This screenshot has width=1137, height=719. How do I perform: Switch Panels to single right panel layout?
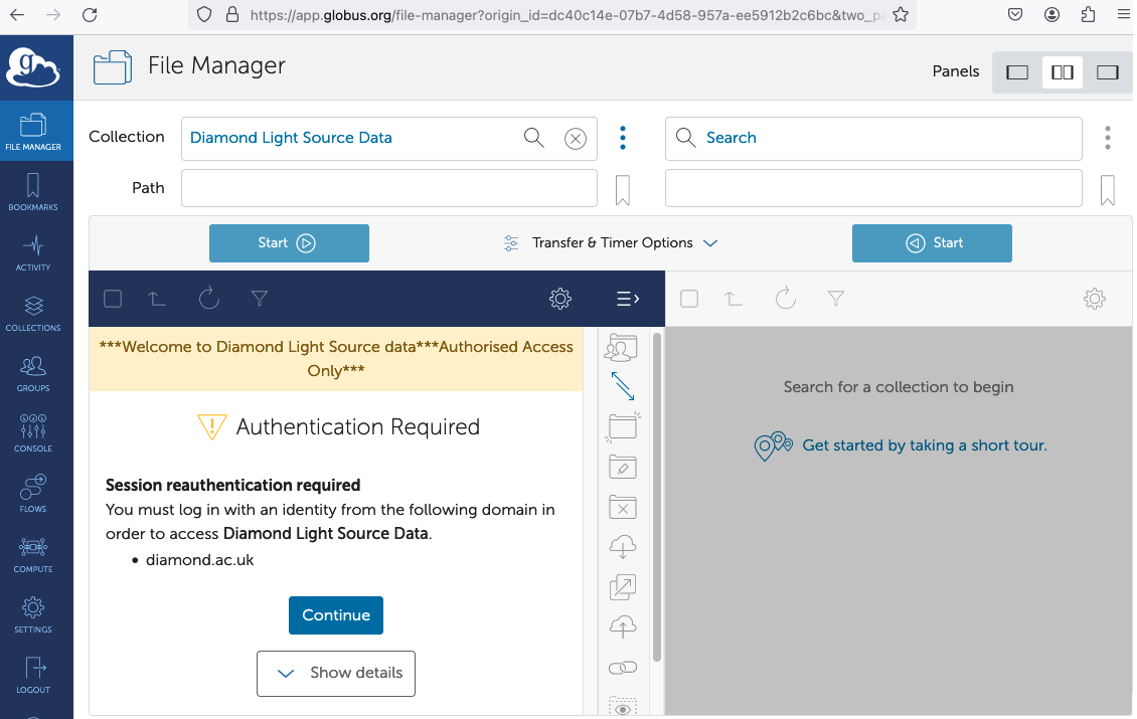[1107, 72]
